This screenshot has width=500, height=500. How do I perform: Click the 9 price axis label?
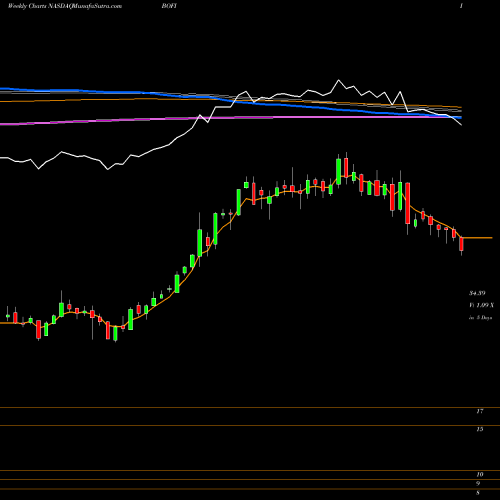[478, 483]
